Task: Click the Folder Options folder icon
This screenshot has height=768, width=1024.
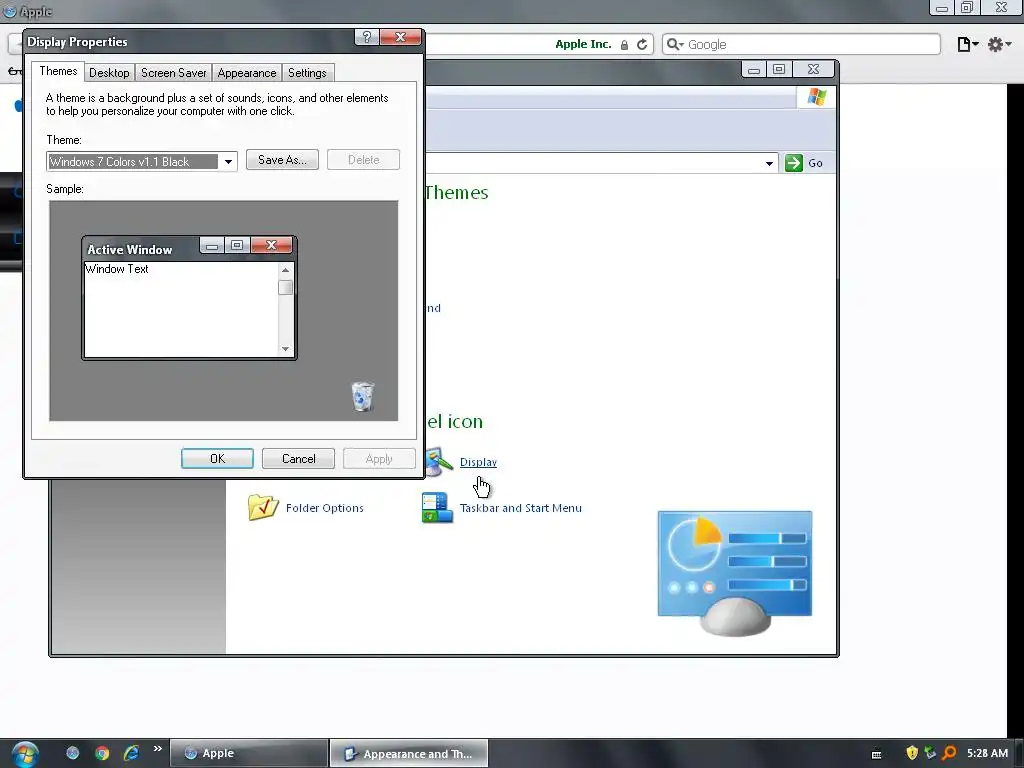Action: click(x=263, y=507)
